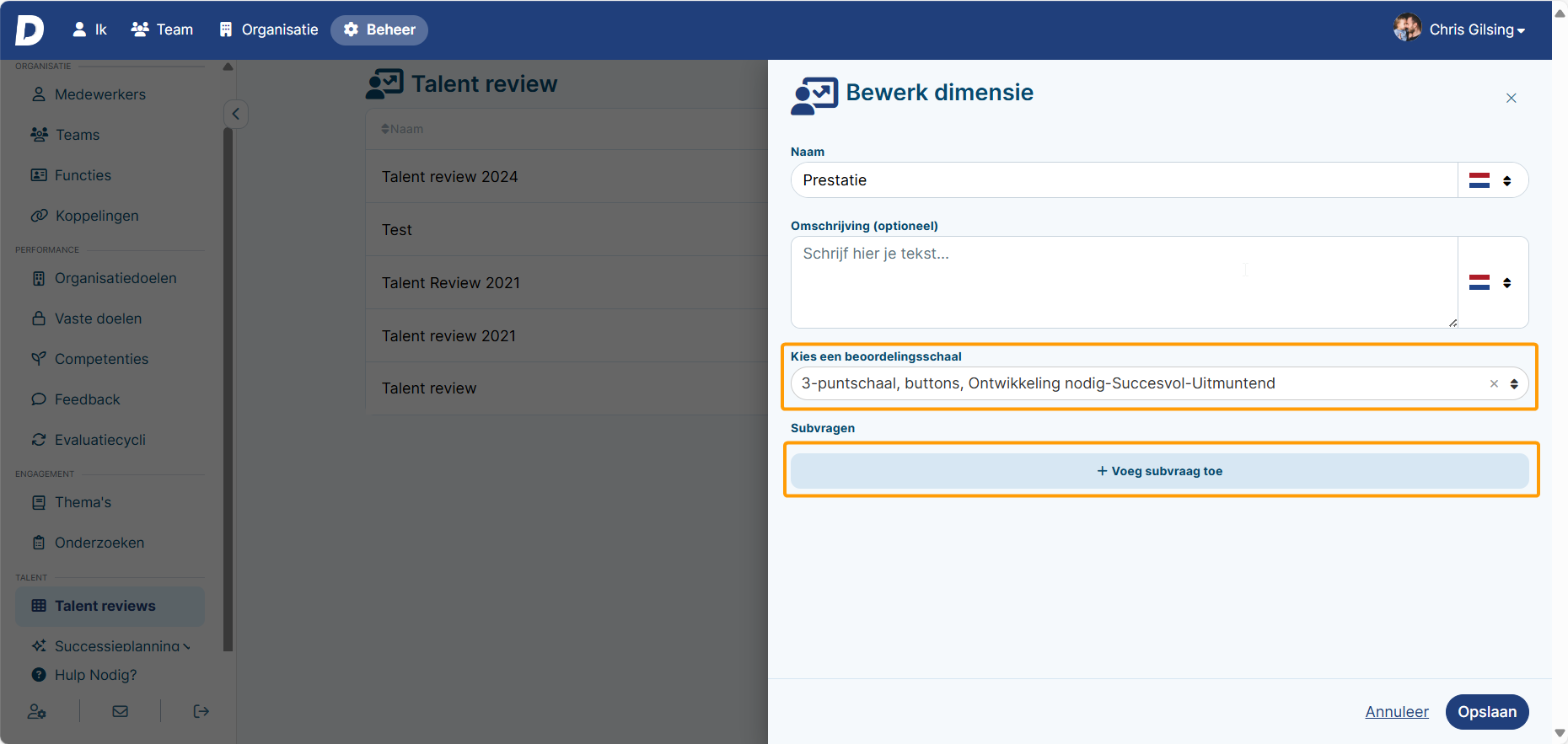The image size is (1568, 744).
Task: Click the logout icon at sidebar bottom
Action: (201, 711)
